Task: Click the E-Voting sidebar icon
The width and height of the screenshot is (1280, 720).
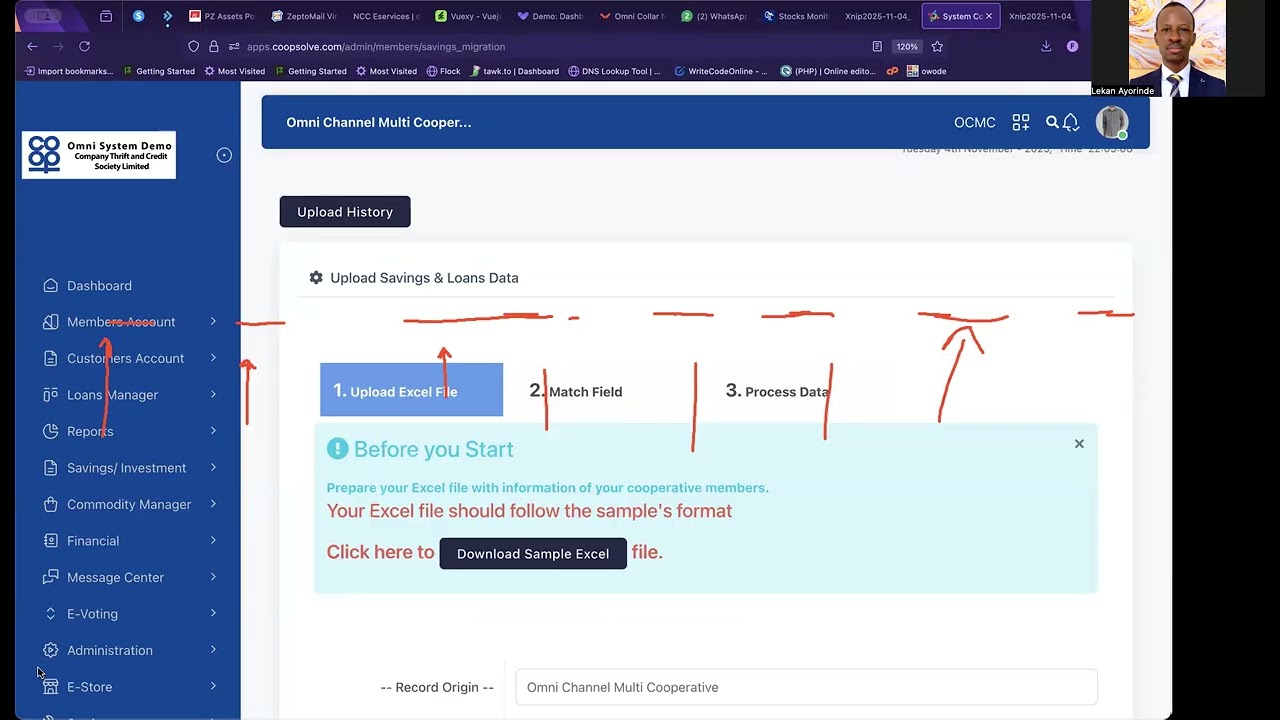Action: point(50,614)
